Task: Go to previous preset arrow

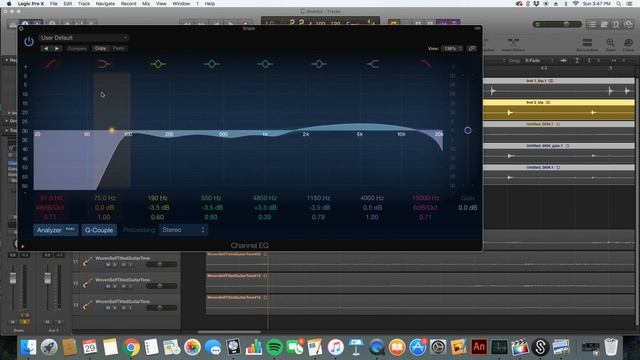Action: click(x=46, y=48)
